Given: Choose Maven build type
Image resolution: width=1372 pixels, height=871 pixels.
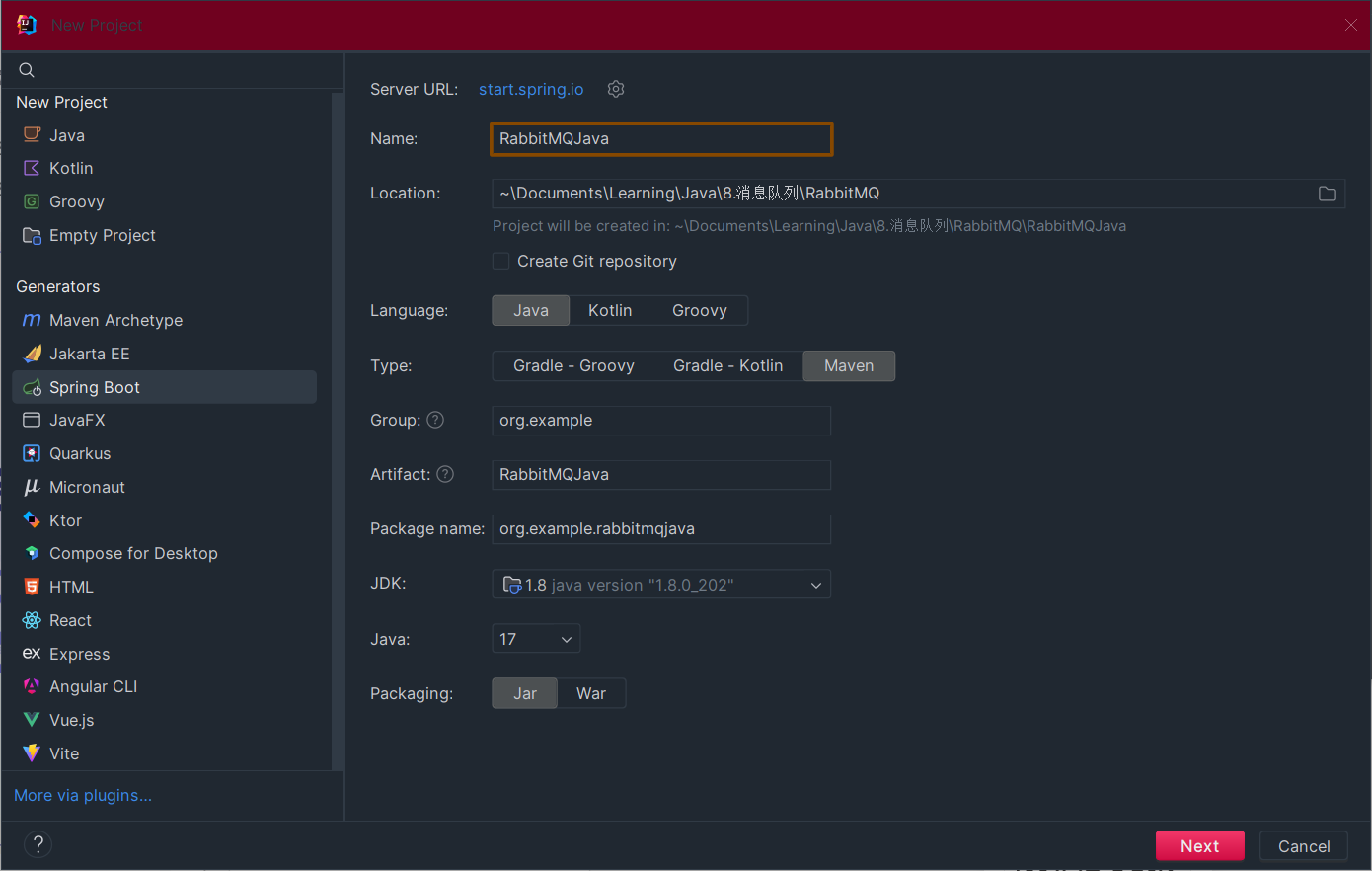Looking at the screenshot, I should pyautogui.click(x=849, y=365).
